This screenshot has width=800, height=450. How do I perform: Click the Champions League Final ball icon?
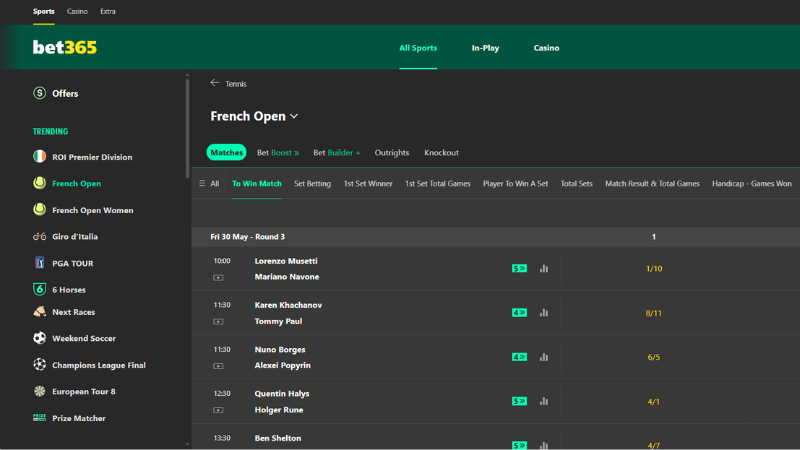pos(39,365)
